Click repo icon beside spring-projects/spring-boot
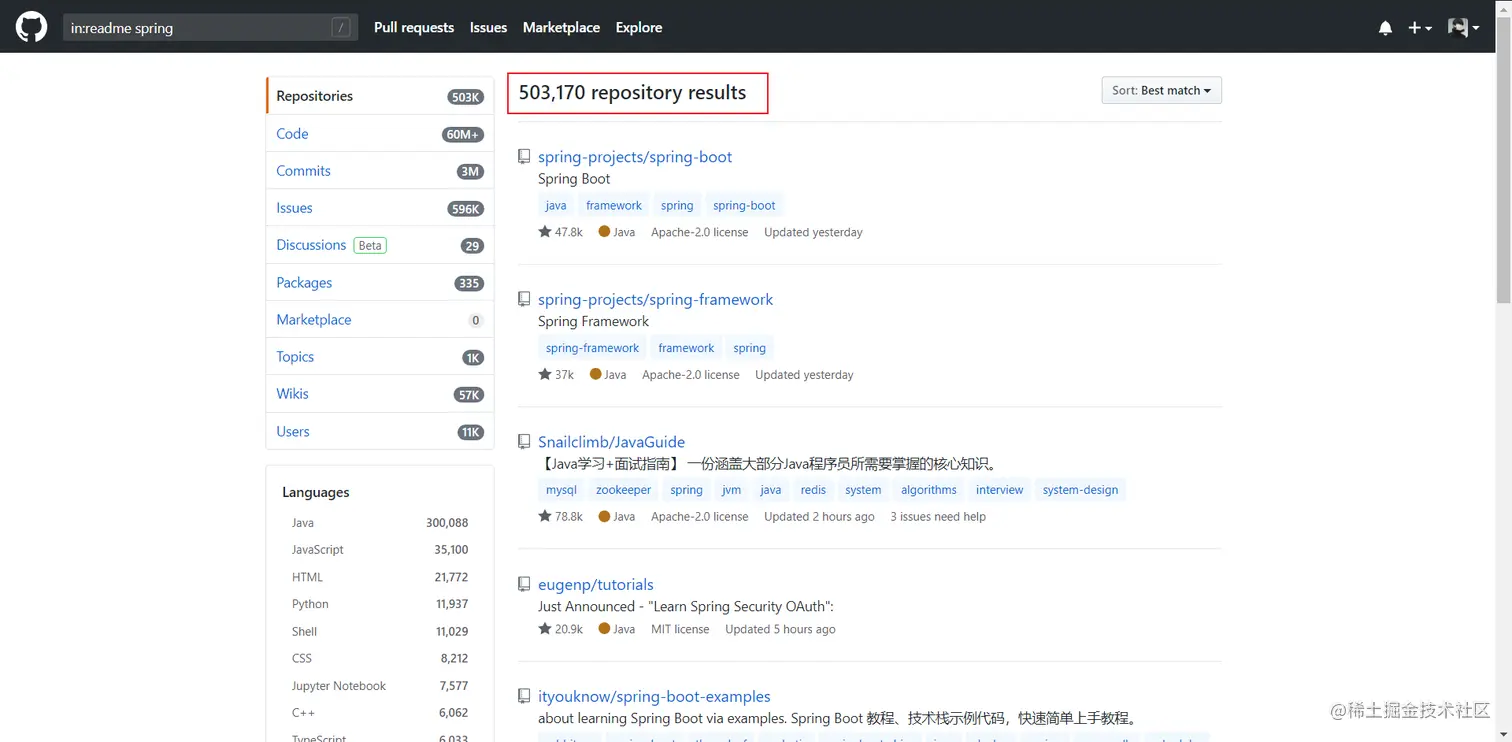Viewport: 1512px width, 742px height. (x=524, y=157)
